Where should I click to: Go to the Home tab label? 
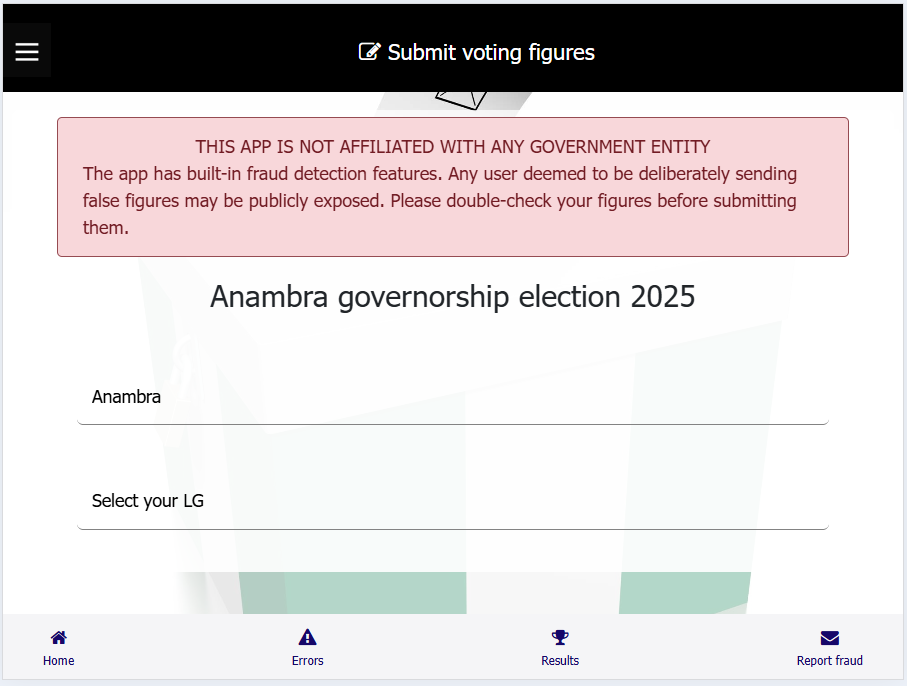58,661
